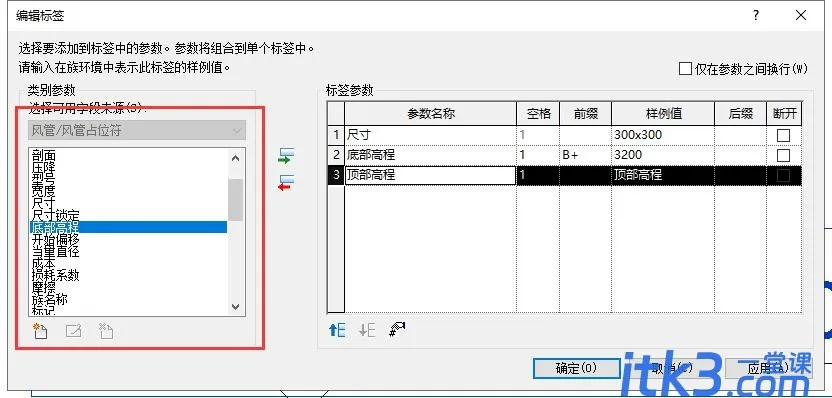
Task: Click the delete parameter icon below the field list
Action: pos(106,331)
